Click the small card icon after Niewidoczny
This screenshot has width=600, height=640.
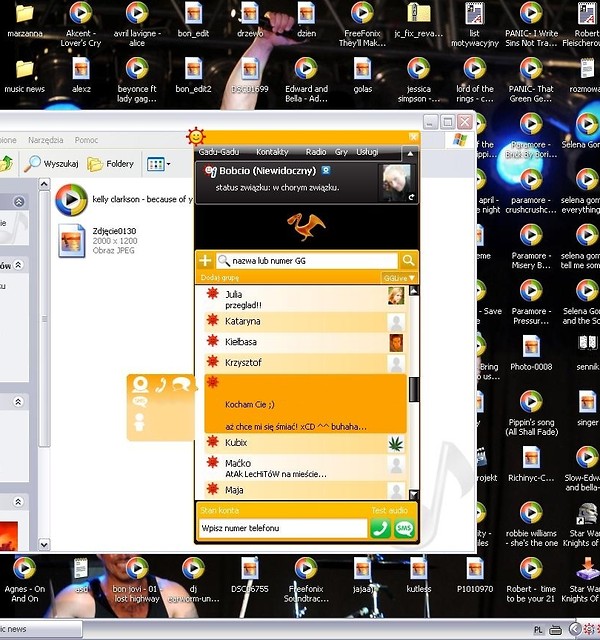pos(326,170)
